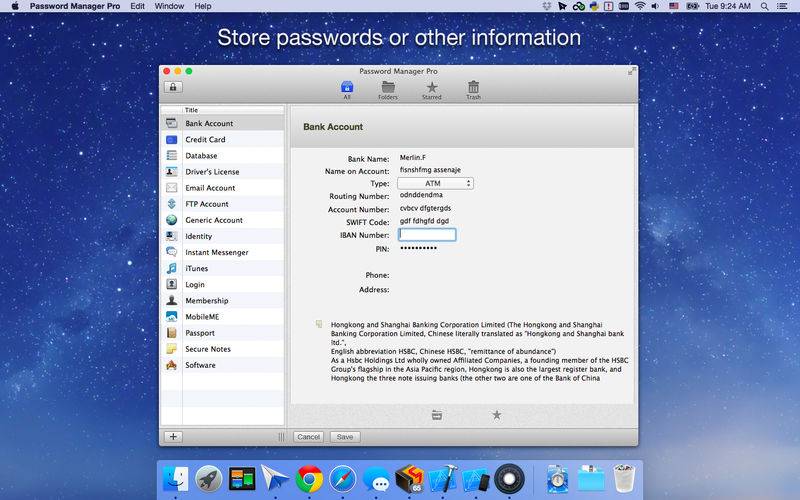Open the Trash view
800x500 pixels.
point(473,90)
